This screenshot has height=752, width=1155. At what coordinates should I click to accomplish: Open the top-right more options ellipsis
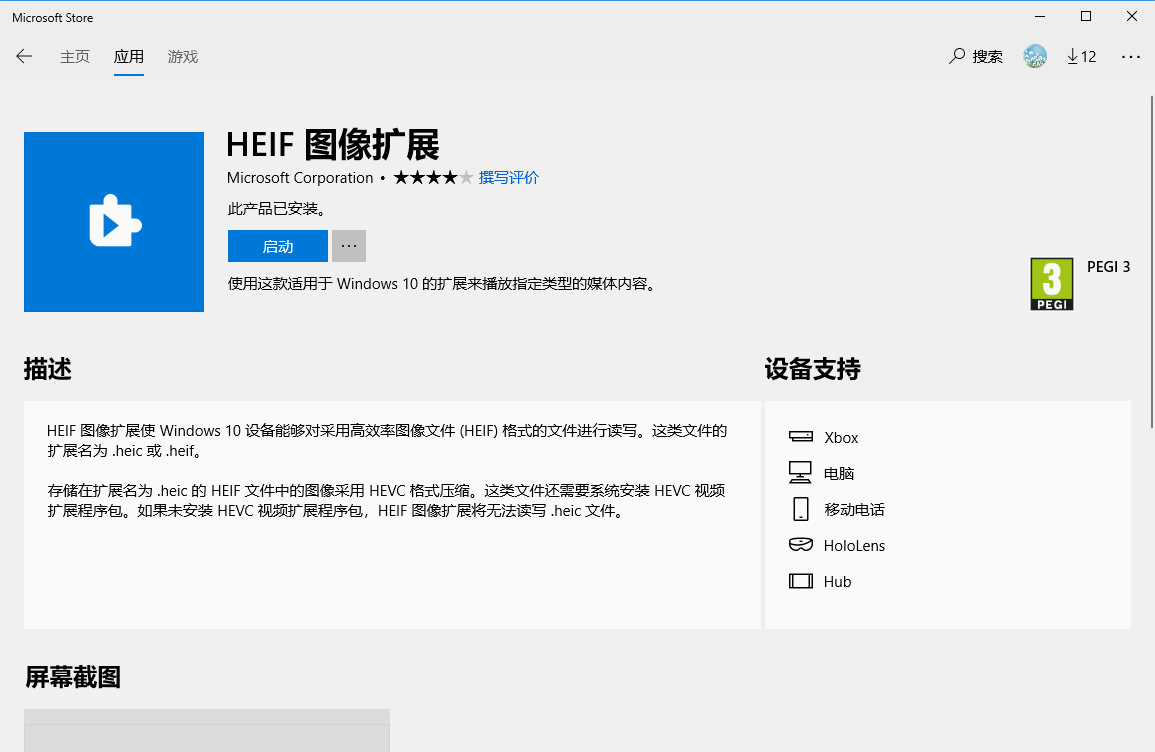pyautogui.click(x=1130, y=57)
